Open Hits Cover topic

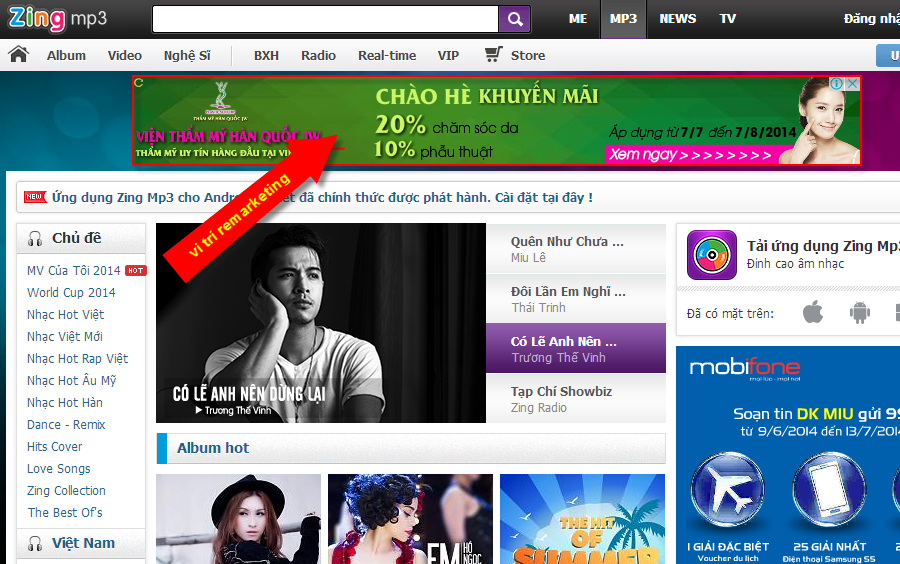[55, 446]
